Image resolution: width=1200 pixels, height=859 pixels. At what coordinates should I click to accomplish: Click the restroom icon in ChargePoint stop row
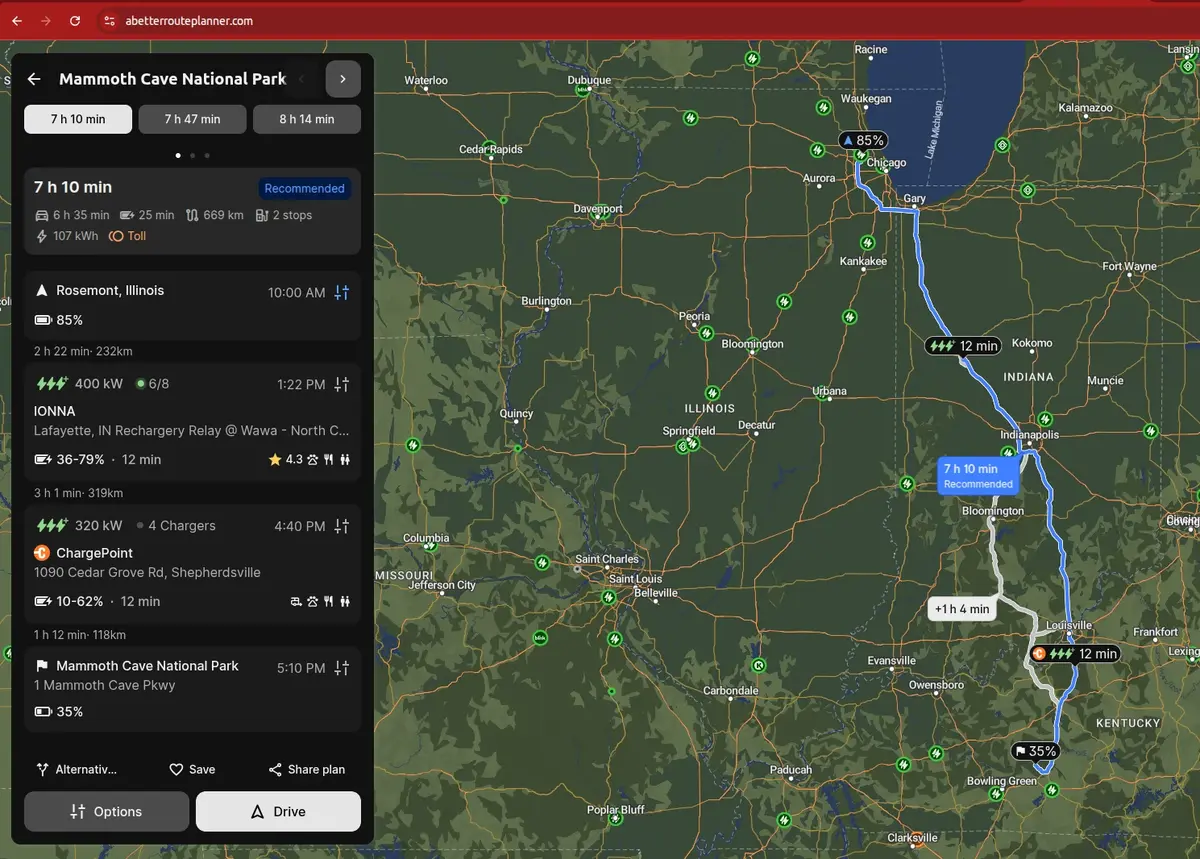(344, 602)
